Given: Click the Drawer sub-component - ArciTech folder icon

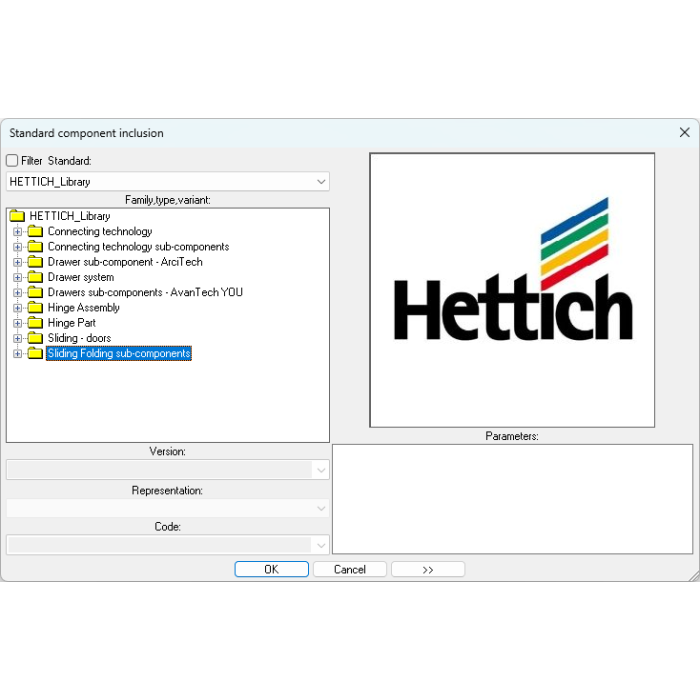Looking at the screenshot, I should [35, 262].
